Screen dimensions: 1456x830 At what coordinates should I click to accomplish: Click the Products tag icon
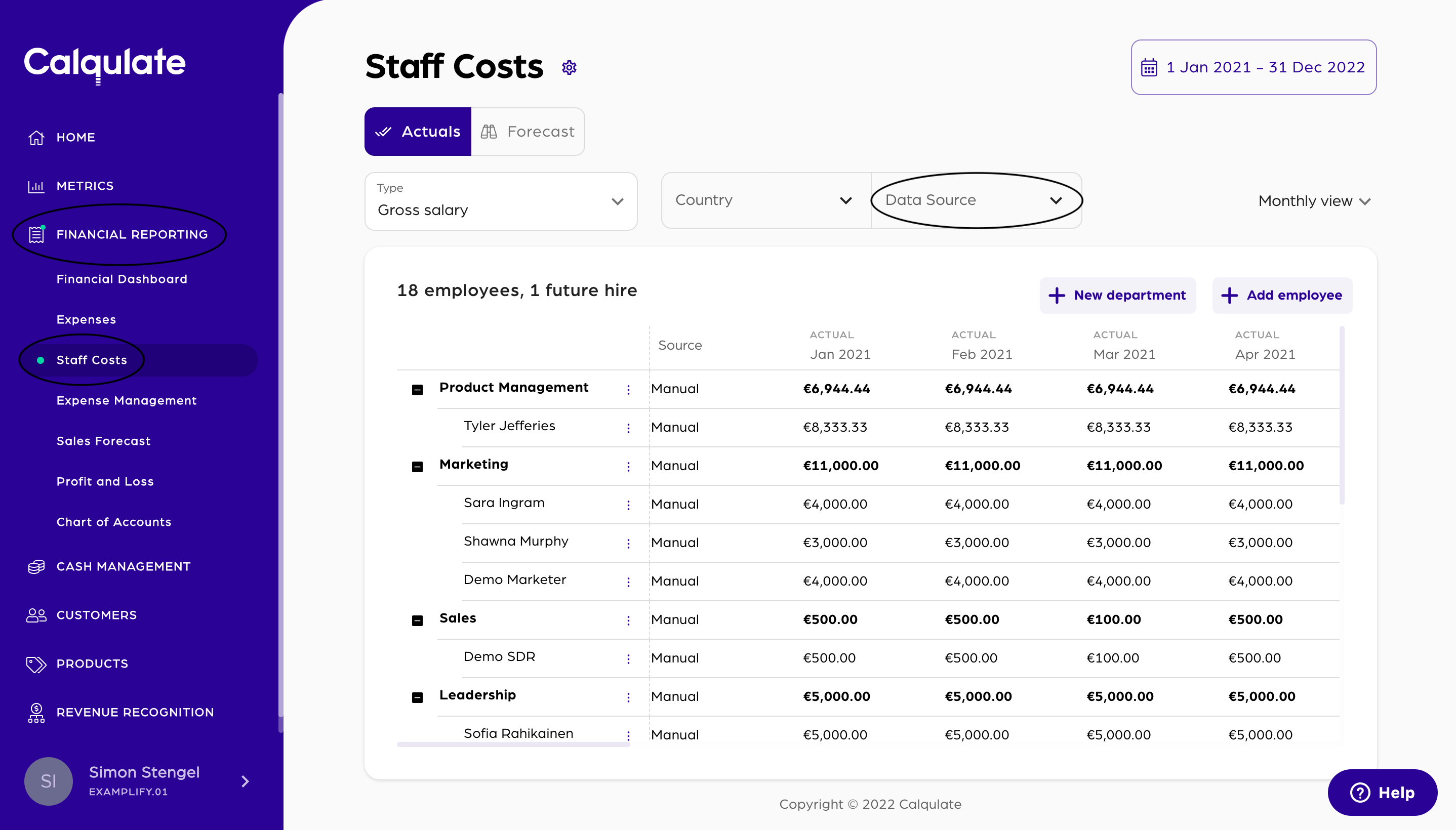coord(36,663)
